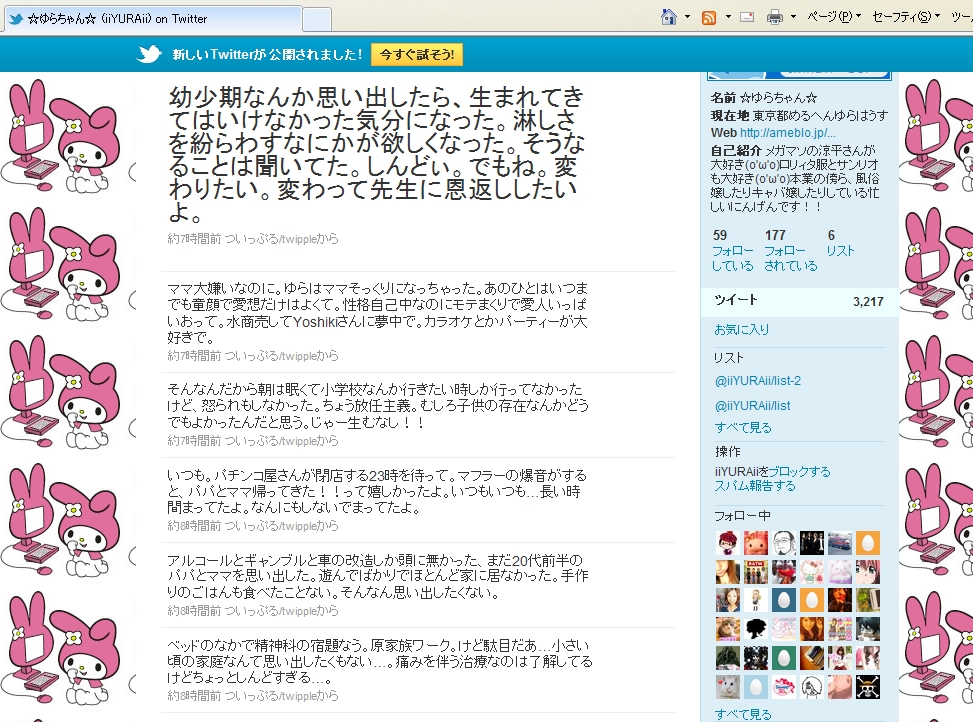The image size is (973, 722).
Task: Click the tweet starting いつも。パチンコ屋さん
Action: click(x=376, y=491)
